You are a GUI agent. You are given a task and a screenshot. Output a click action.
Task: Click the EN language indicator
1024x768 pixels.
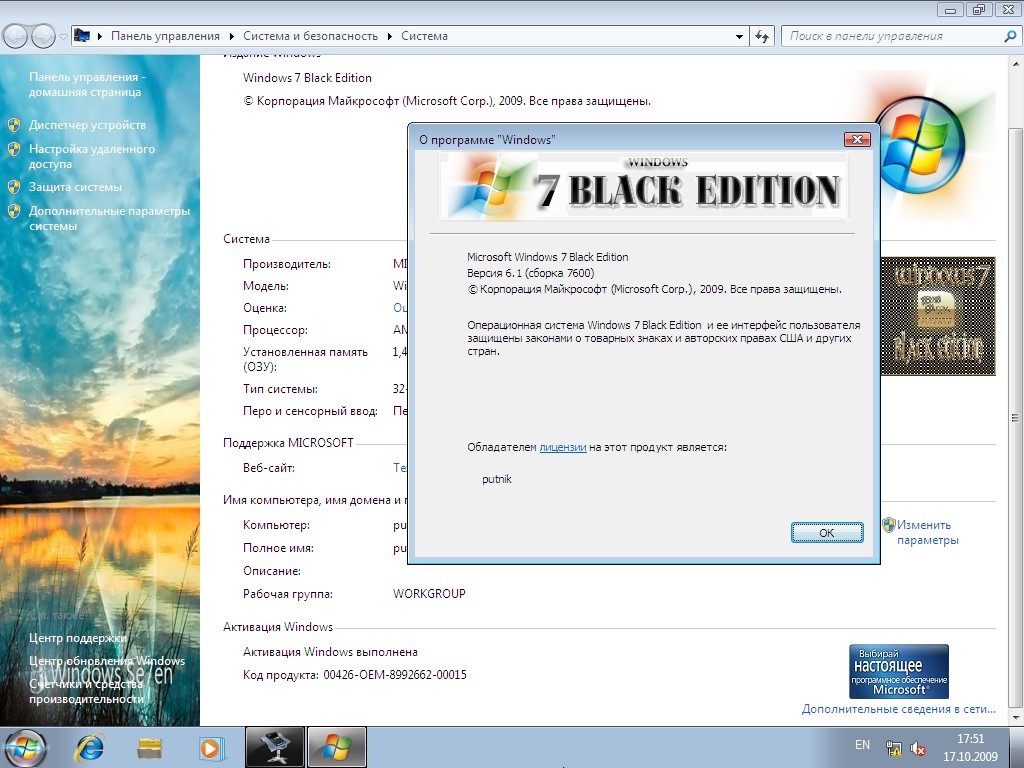862,744
